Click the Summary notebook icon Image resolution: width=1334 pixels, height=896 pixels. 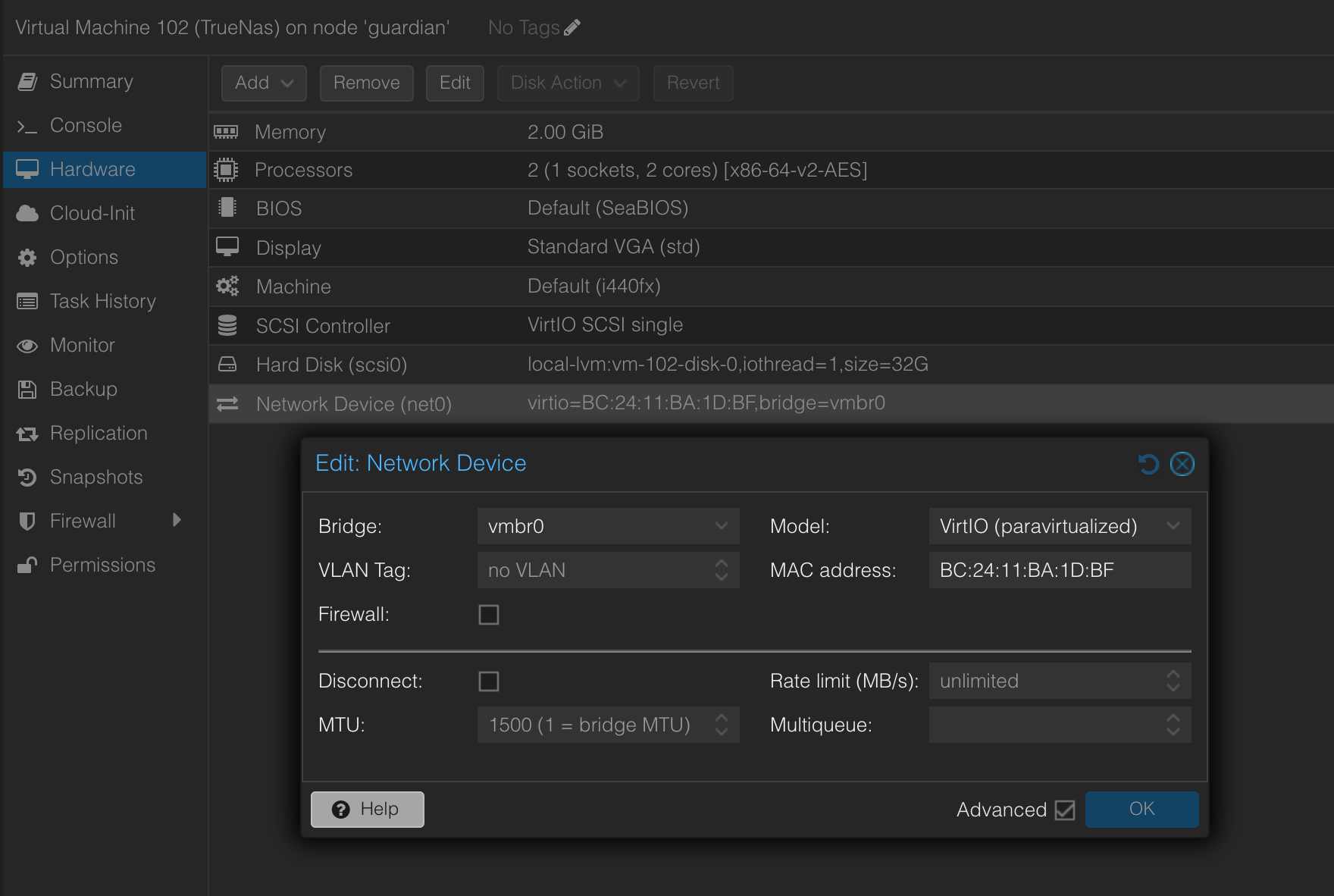27,82
